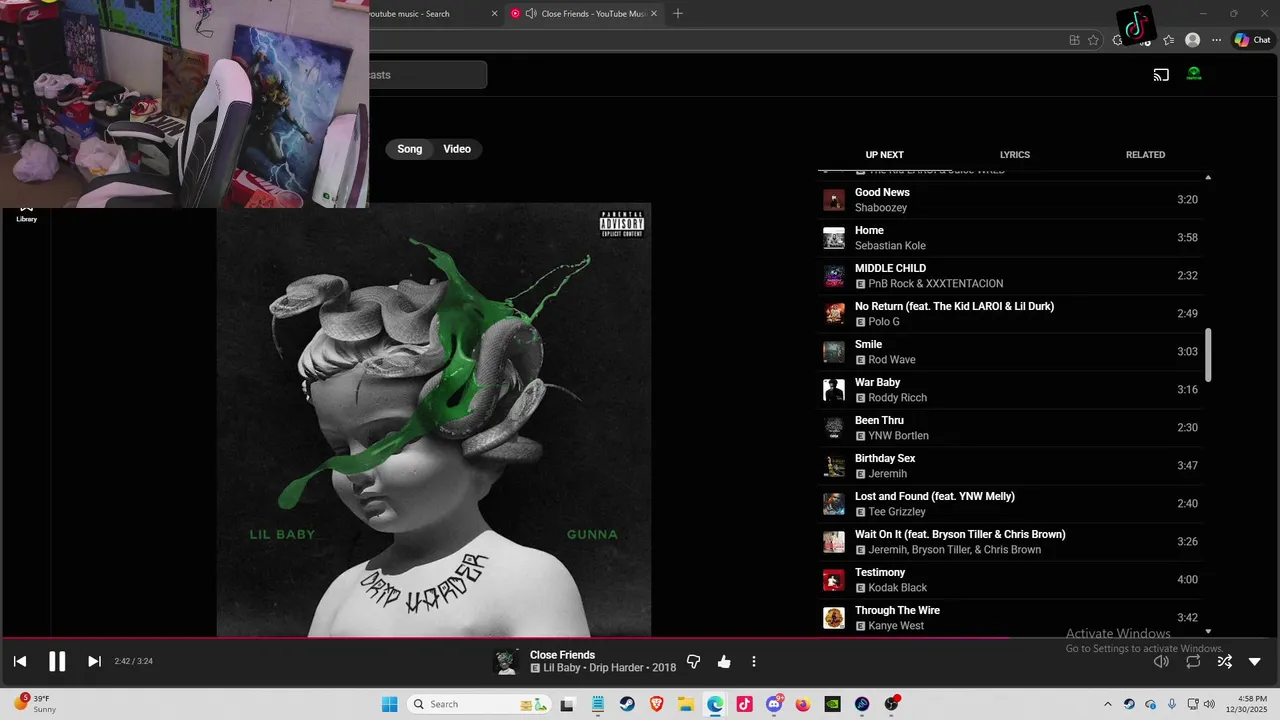Open the Windows Start menu

coord(389,704)
